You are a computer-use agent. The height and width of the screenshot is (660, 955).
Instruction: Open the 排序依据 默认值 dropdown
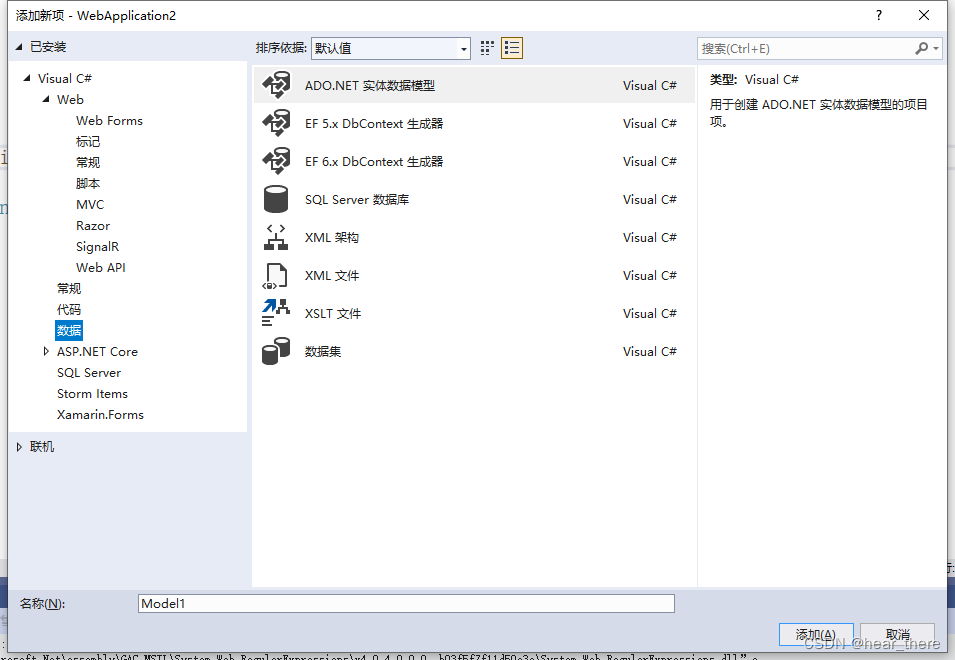[390, 48]
